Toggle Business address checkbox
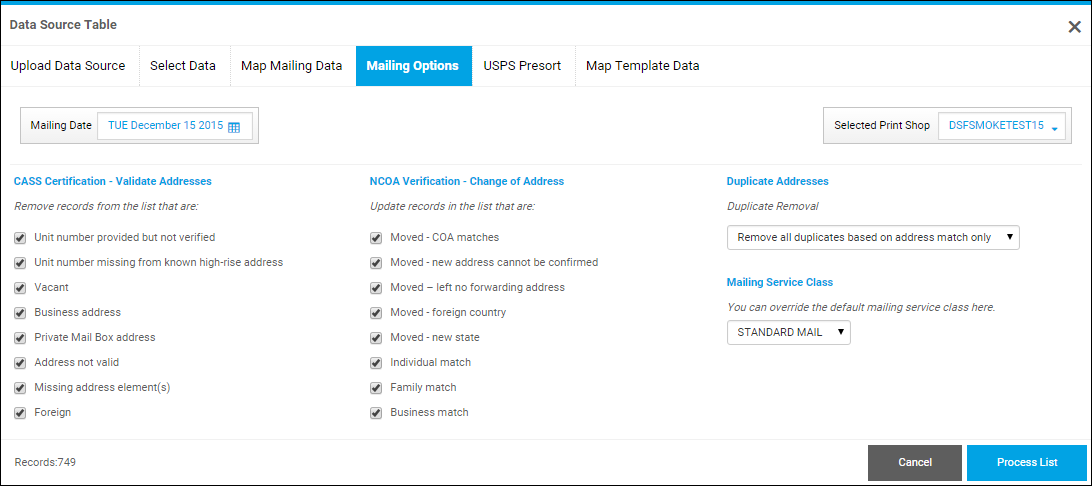This screenshot has width=1092, height=486. (x=20, y=313)
